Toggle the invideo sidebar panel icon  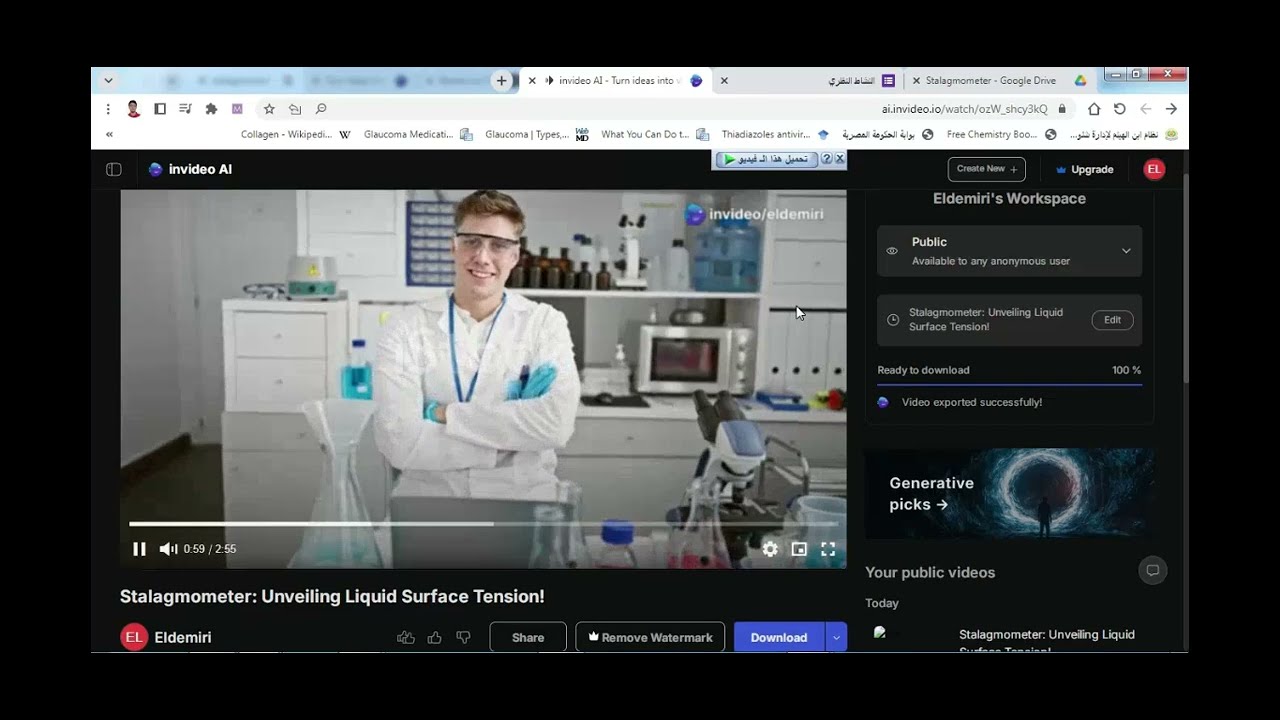pos(114,169)
